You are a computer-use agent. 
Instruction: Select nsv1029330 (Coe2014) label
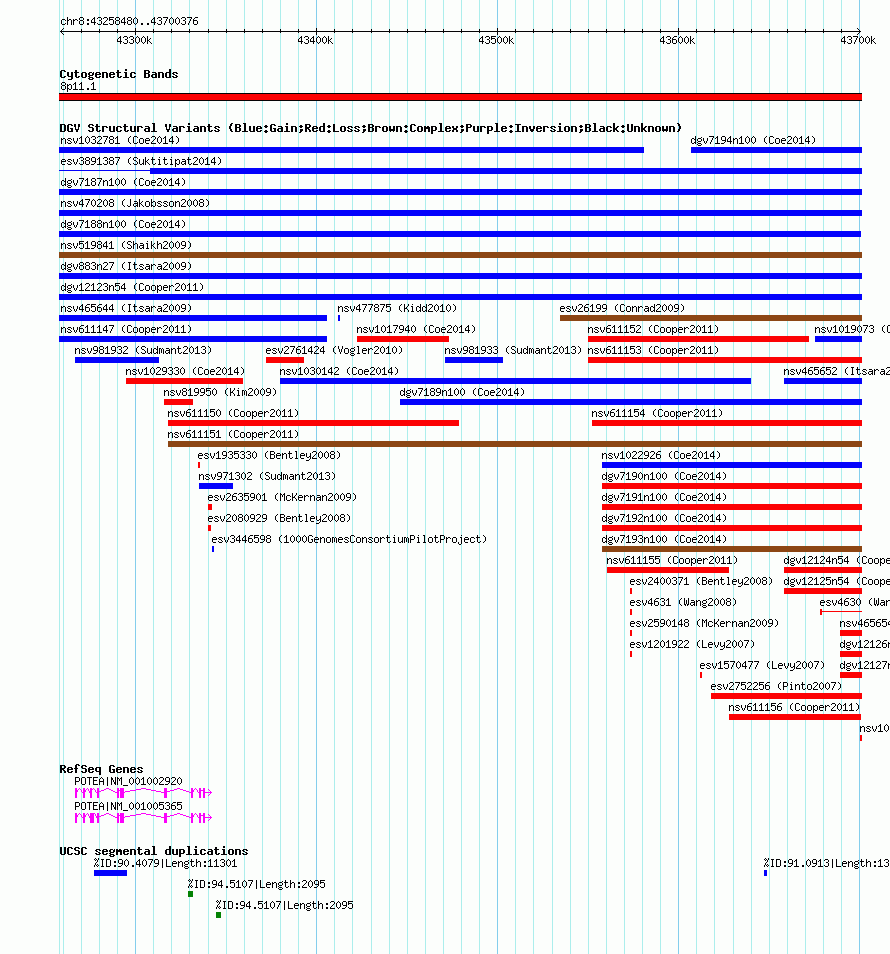[x=185, y=371]
